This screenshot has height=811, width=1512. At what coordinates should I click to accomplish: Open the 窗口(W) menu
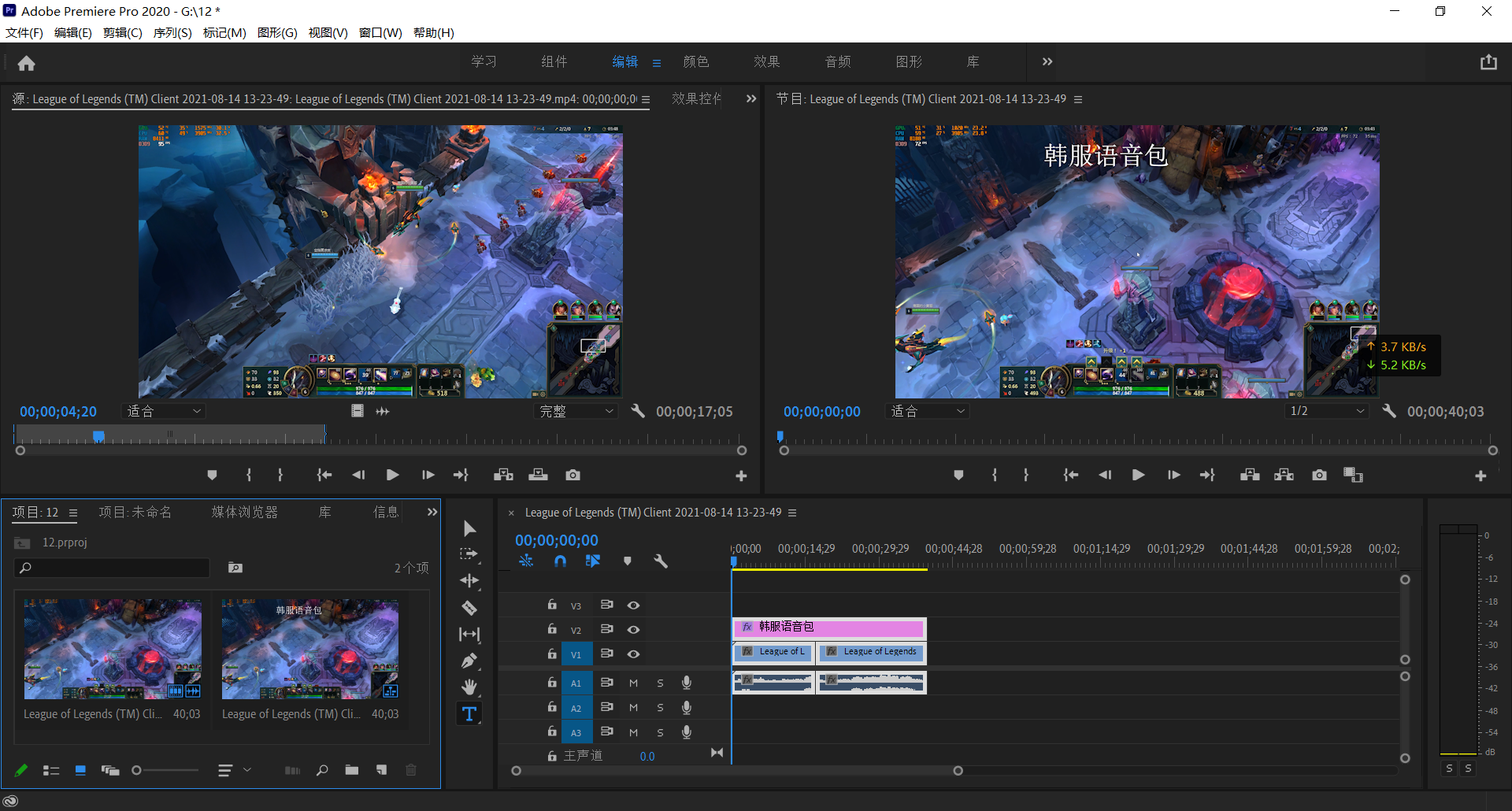coord(380,32)
